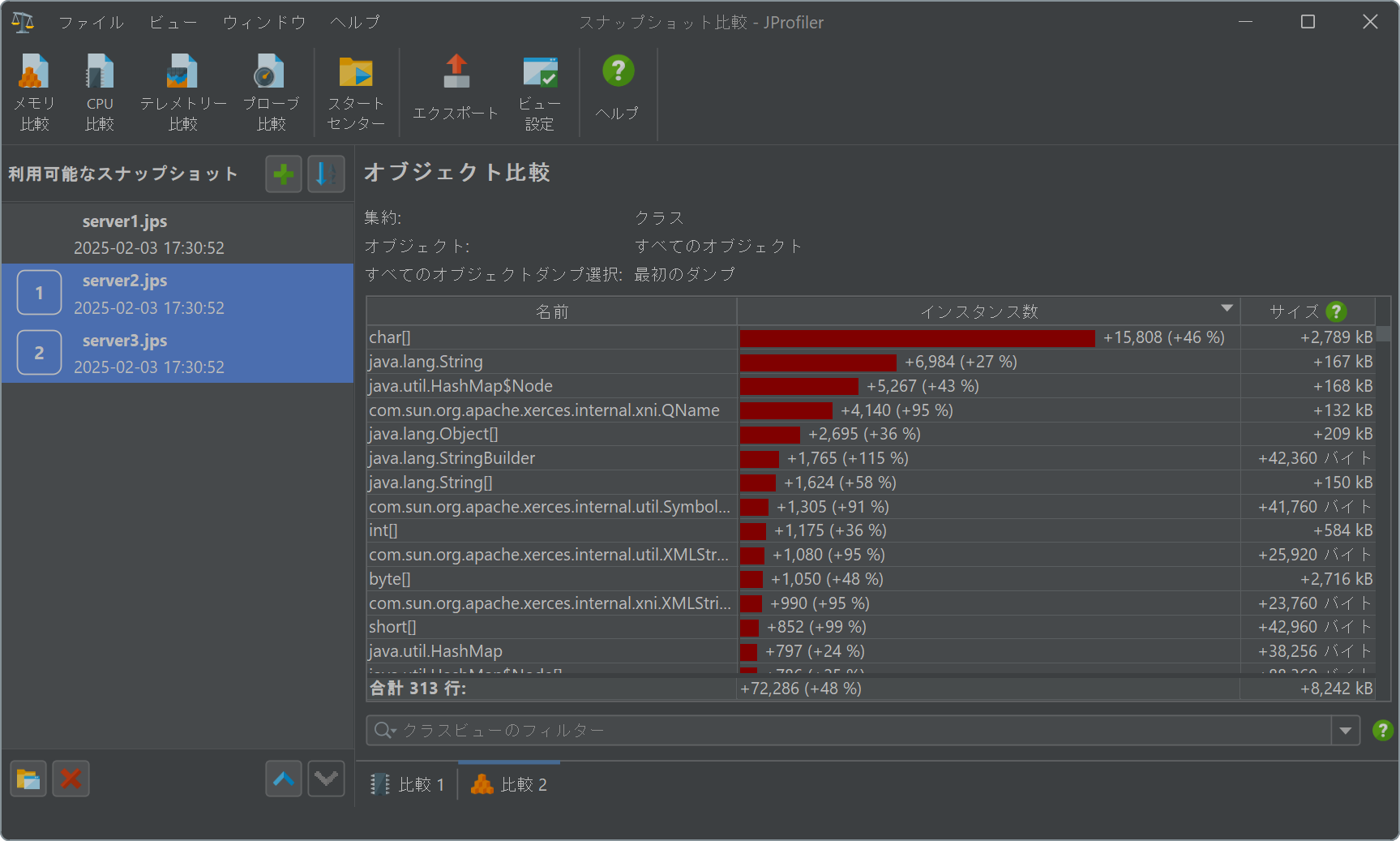Screen dimensions: 1400x841
Task: Select the xni.QName class row
Action: coord(871,410)
